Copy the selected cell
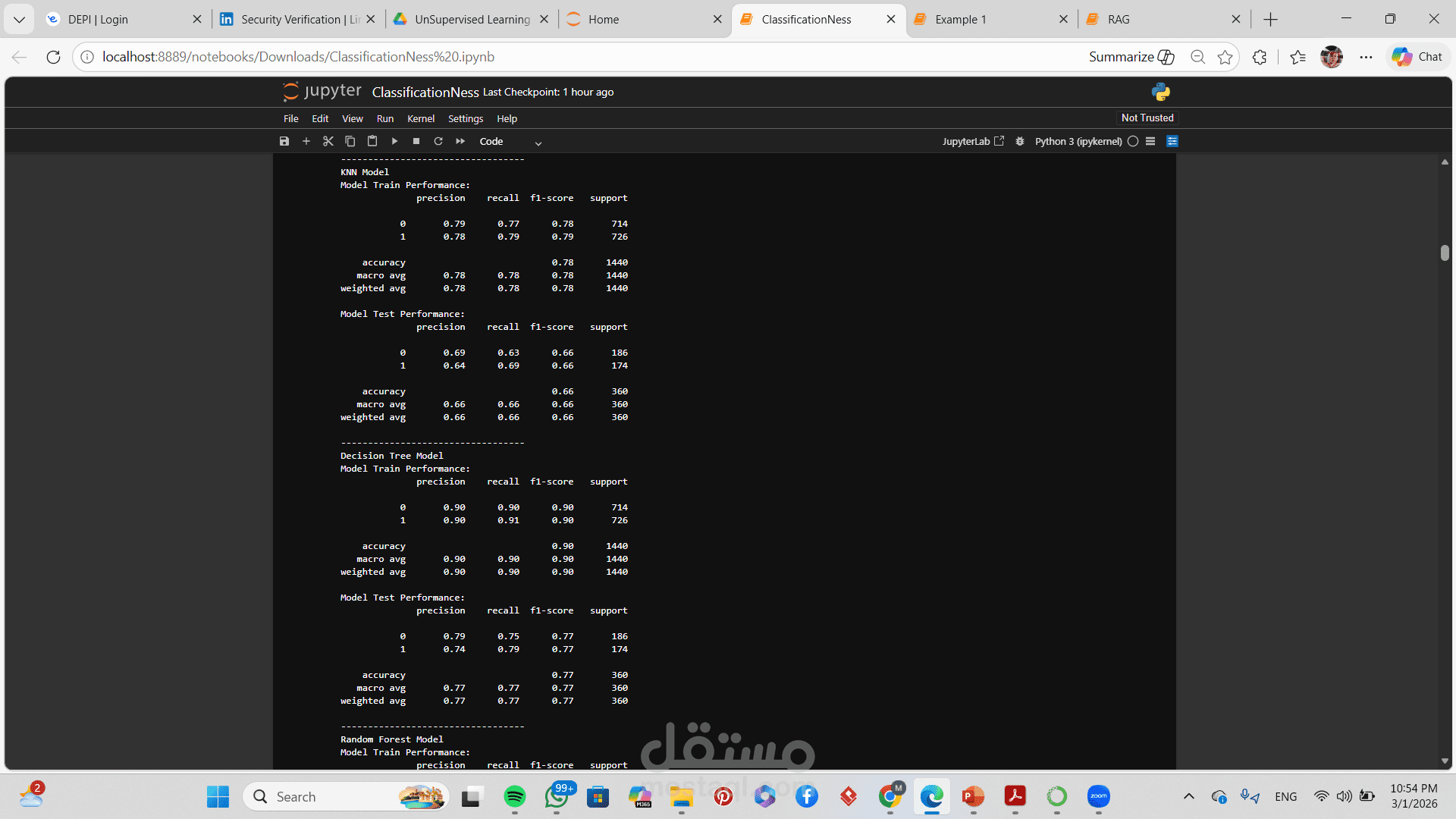1456x819 pixels. pyautogui.click(x=350, y=141)
